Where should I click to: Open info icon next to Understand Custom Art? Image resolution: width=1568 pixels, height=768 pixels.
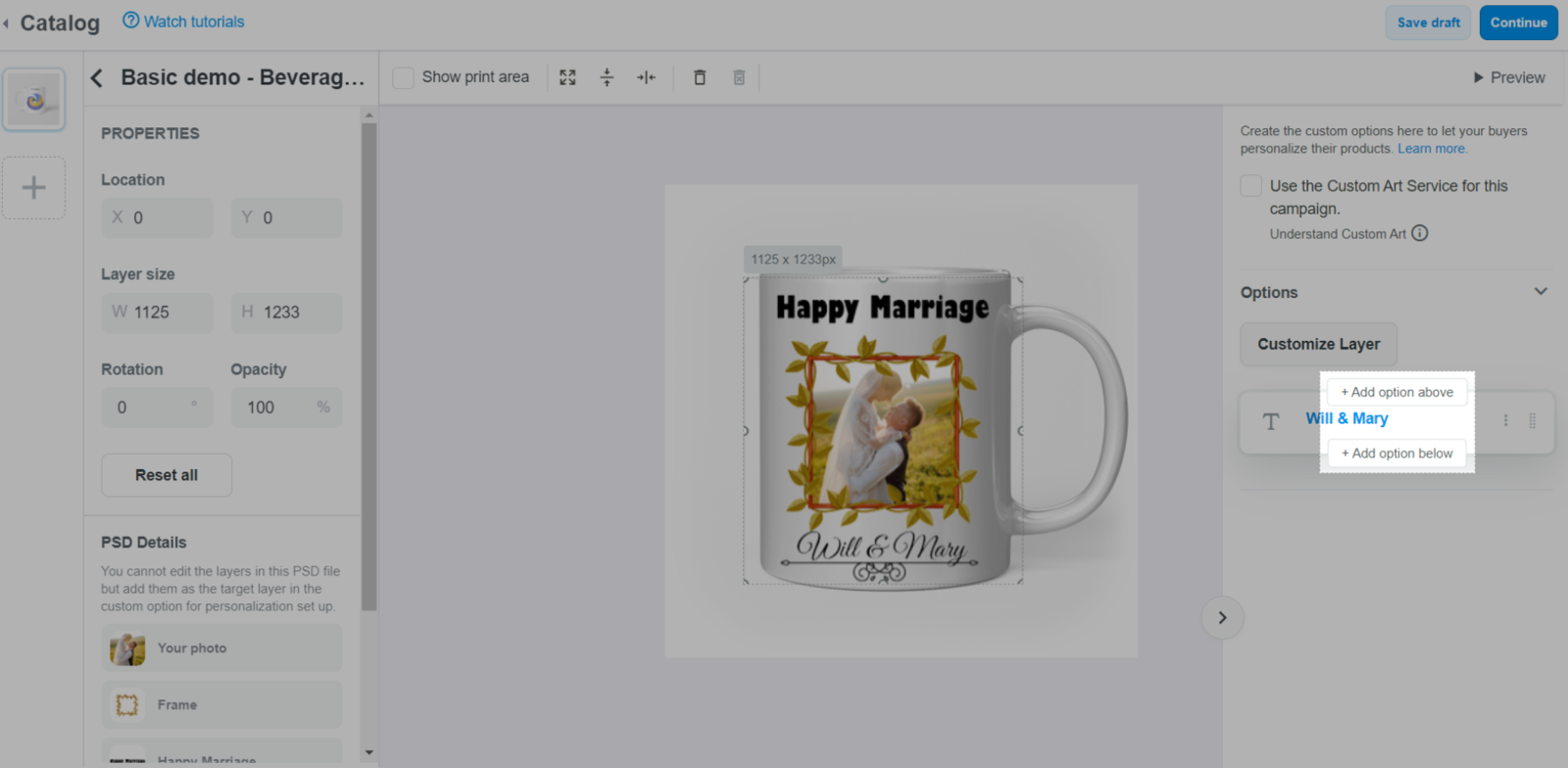point(1419,233)
